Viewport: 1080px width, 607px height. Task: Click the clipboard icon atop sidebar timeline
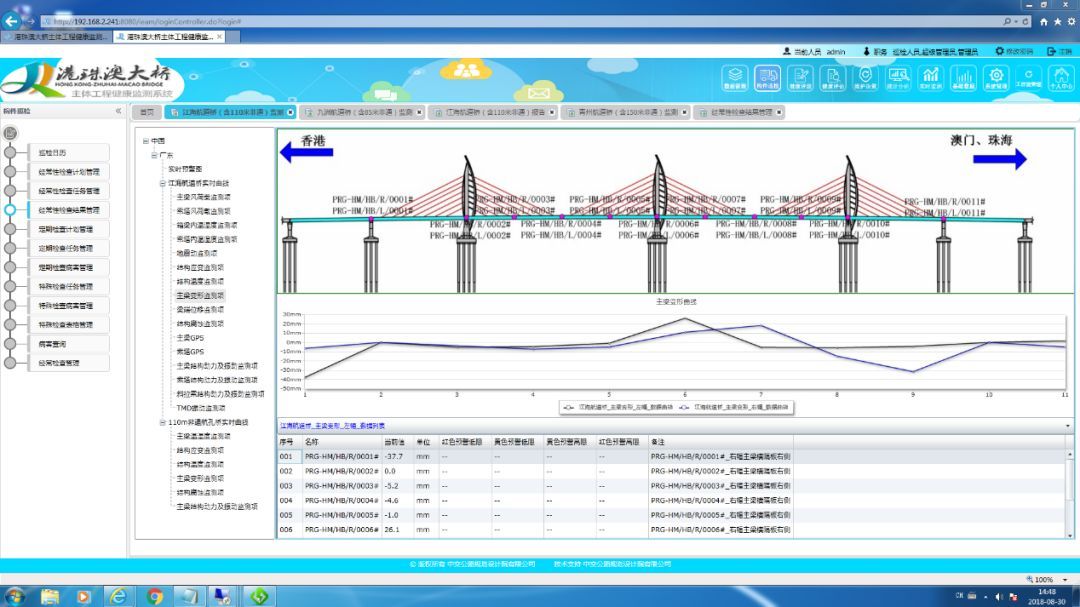pos(10,133)
